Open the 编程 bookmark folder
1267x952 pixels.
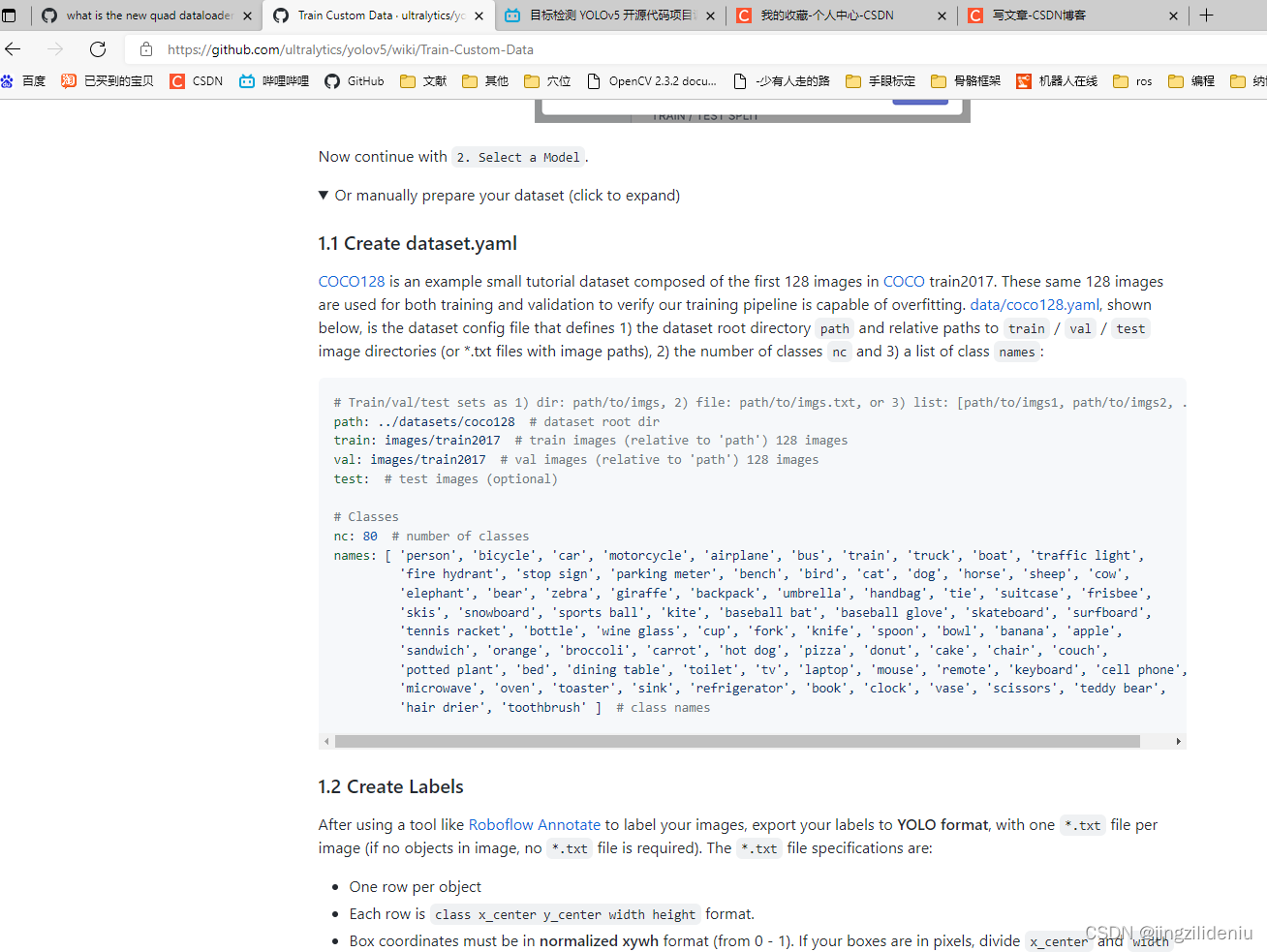click(x=1191, y=81)
